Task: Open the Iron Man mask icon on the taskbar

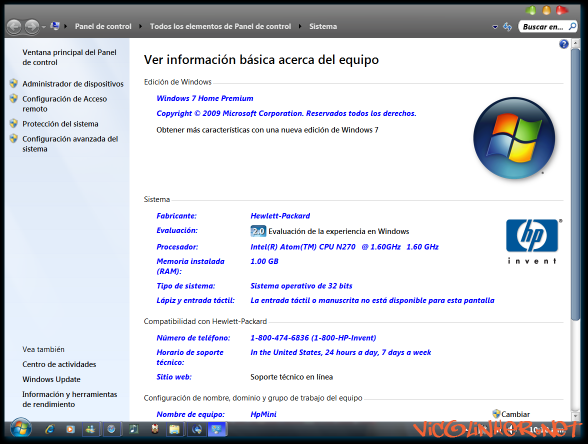Action: coord(155,429)
